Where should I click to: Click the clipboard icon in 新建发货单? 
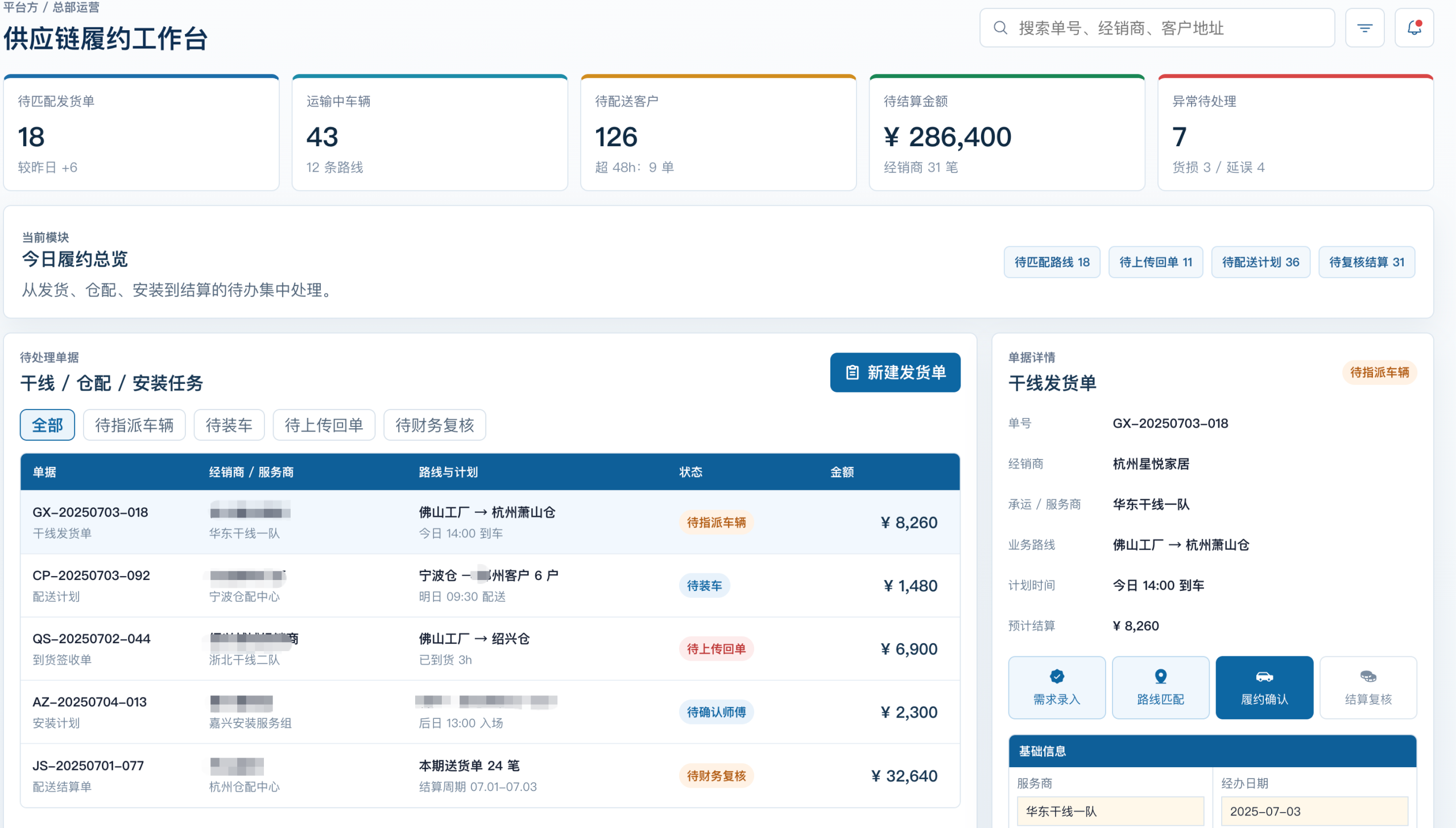click(x=852, y=372)
